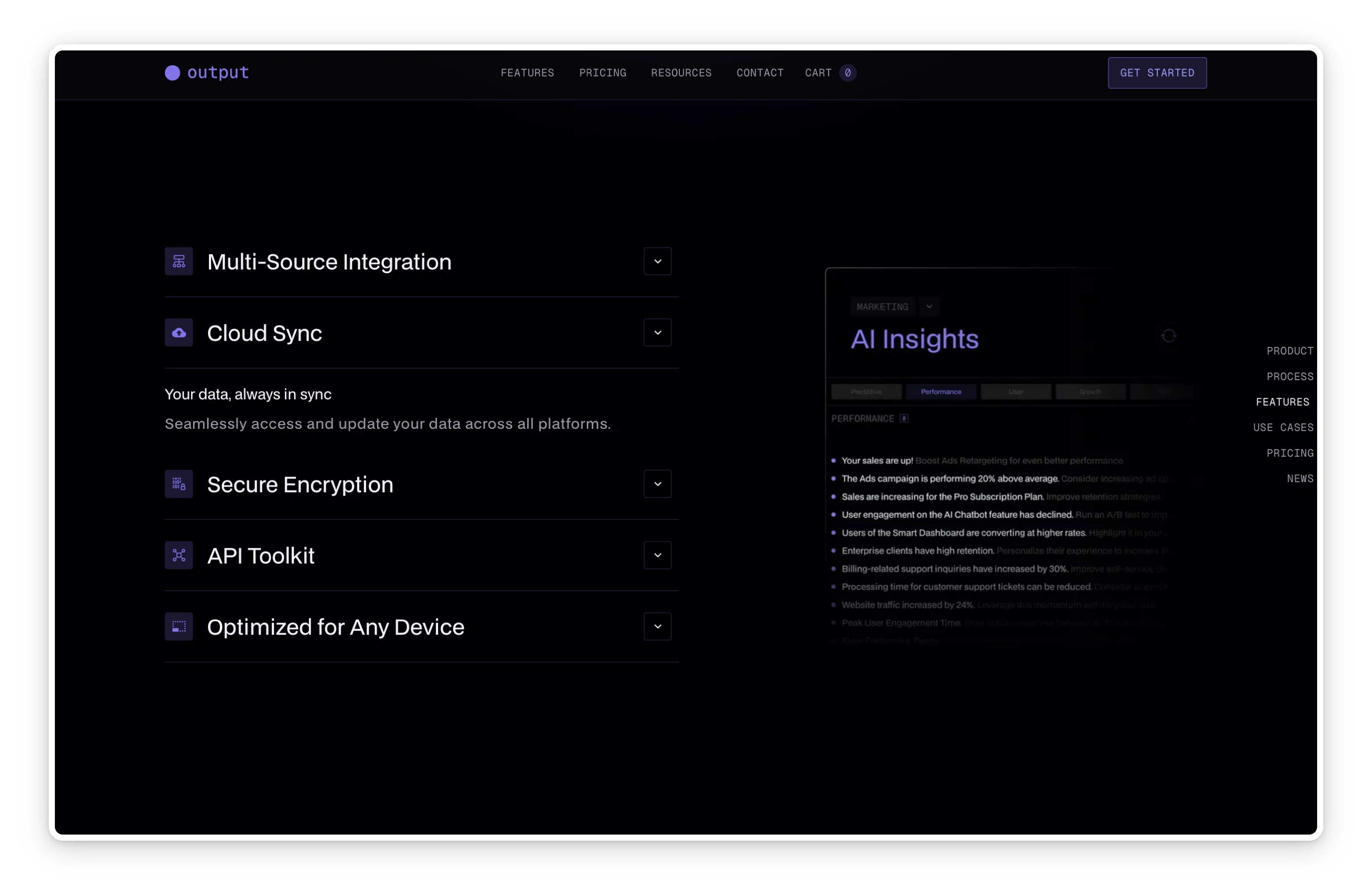Open the Pricing menu item in navbar
Image resolution: width=1372 pixels, height=885 pixels.
pyautogui.click(x=602, y=73)
